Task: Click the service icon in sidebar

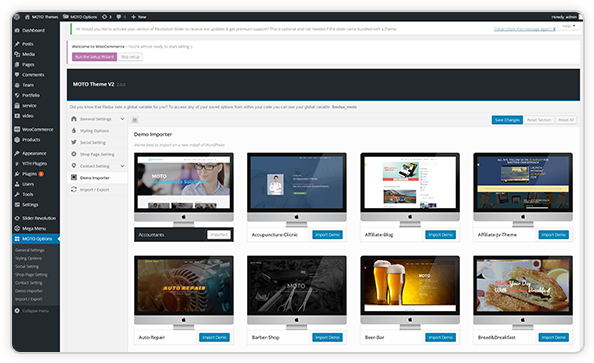Action: click(x=17, y=105)
